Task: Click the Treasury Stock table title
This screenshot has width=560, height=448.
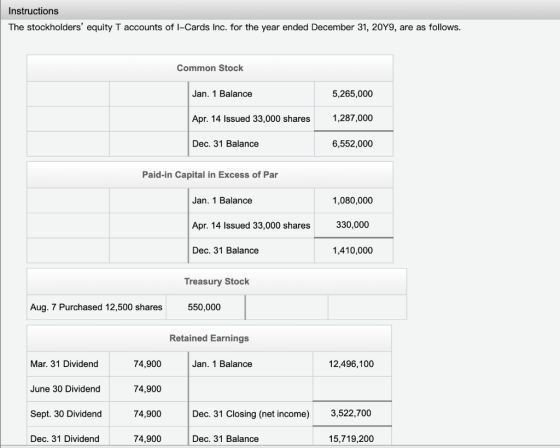Action: 217,282
